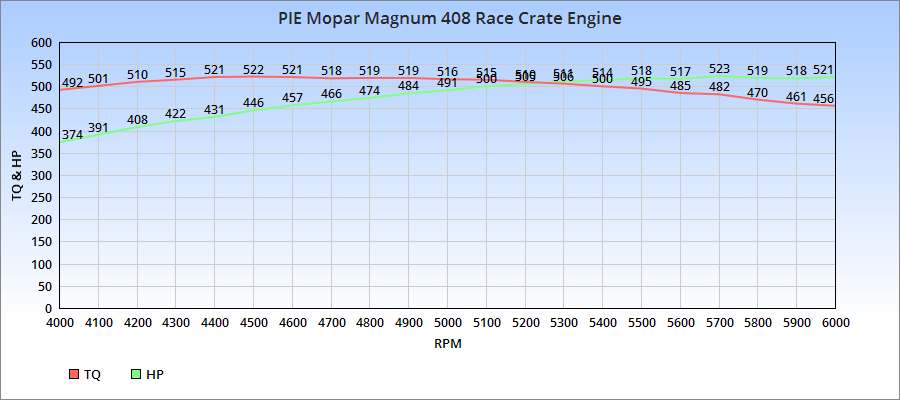This screenshot has width=900, height=400.
Task: Select the 5800 RPM axis tick label
Action: click(x=758, y=323)
